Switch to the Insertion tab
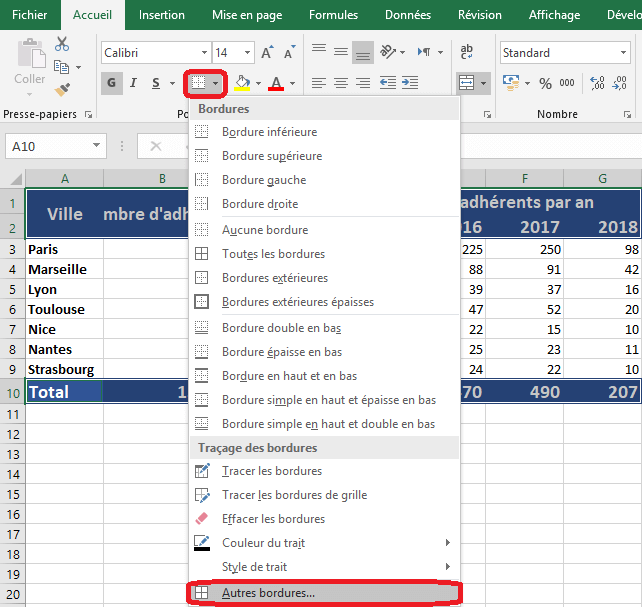This screenshot has height=607, width=642. [x=161, y=15]
